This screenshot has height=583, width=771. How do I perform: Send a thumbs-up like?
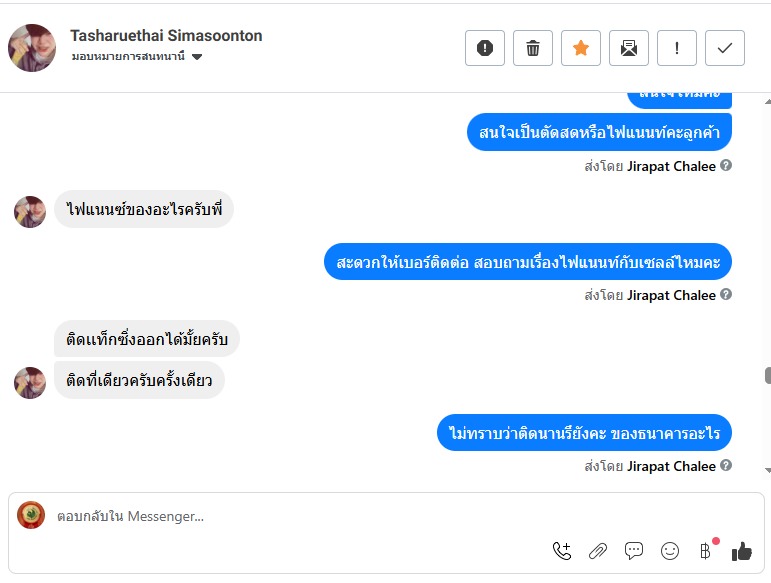tap(741, 550)
